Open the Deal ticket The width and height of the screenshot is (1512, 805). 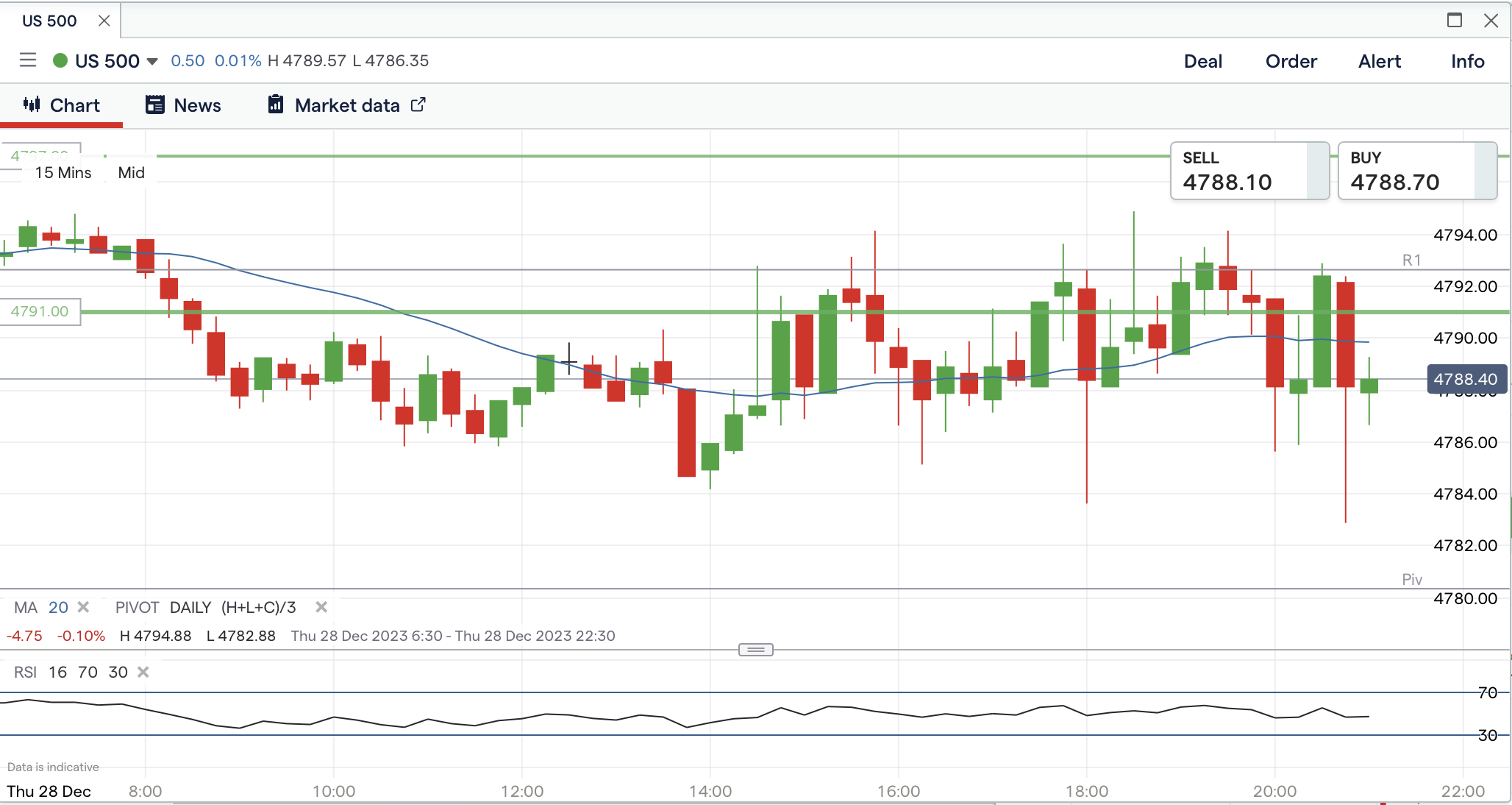tap(1203, 61)
